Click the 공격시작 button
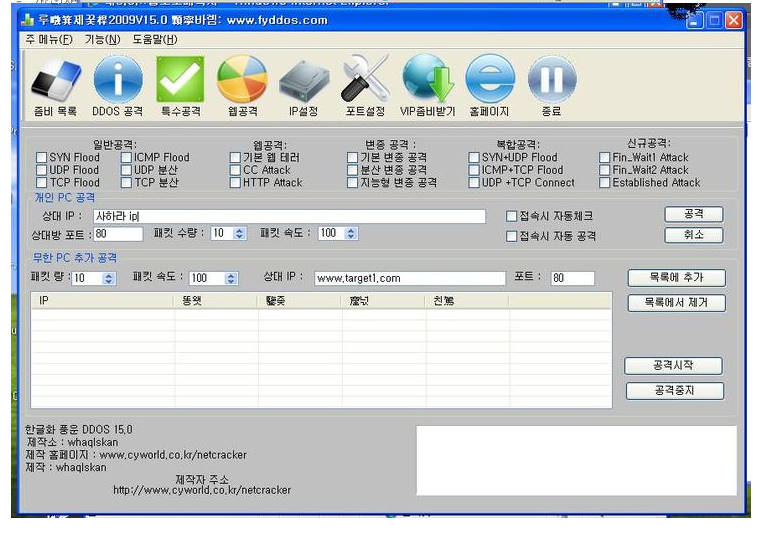 (x=673, y=366)
